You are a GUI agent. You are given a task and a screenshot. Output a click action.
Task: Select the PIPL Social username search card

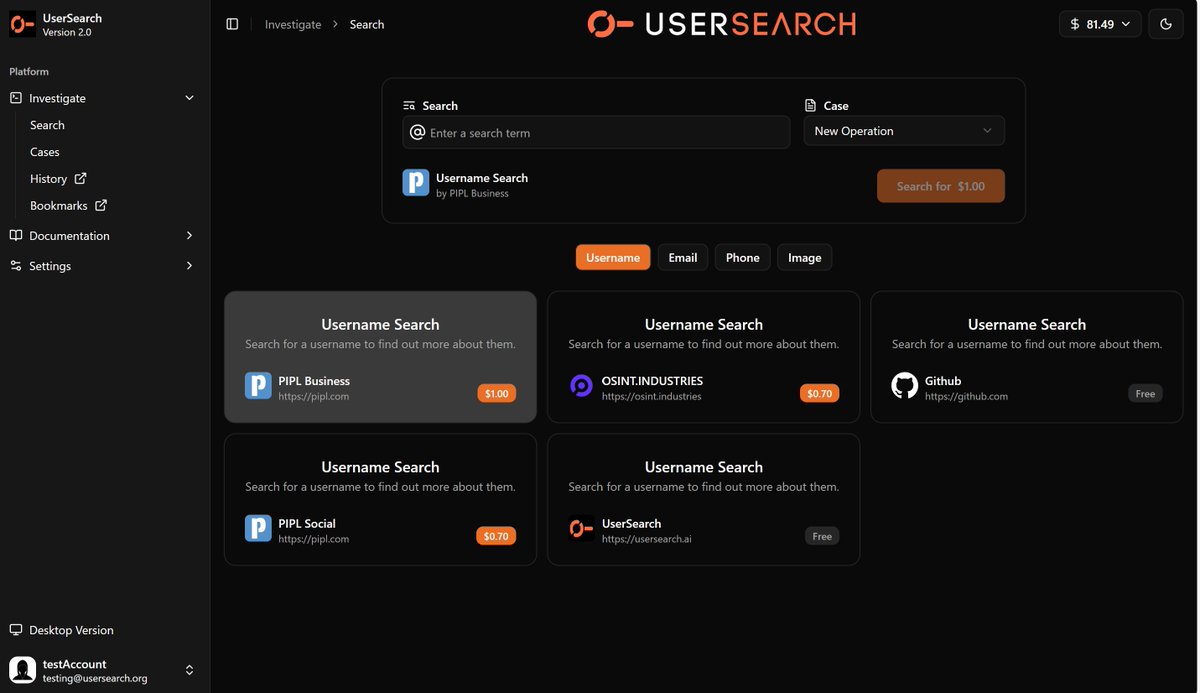[380, 499]
